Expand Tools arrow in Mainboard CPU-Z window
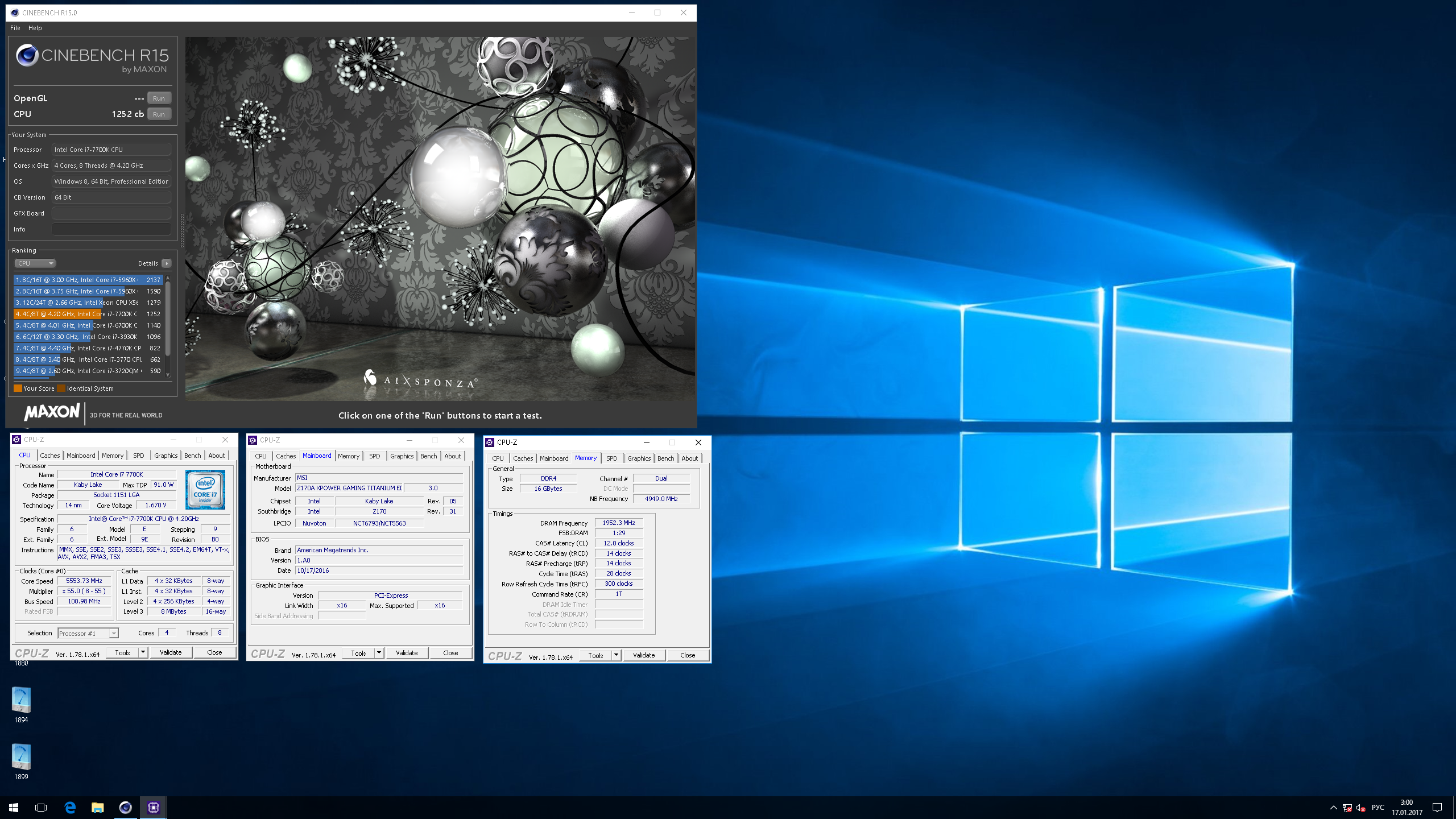Viewport: 1456px width, 819px height. (x=379, y=653)
